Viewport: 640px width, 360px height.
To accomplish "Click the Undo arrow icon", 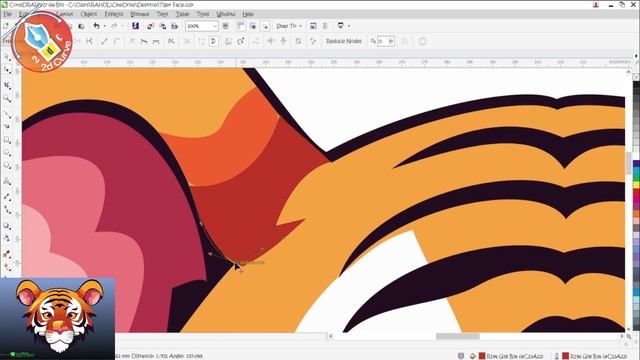I will coord(96,26).
